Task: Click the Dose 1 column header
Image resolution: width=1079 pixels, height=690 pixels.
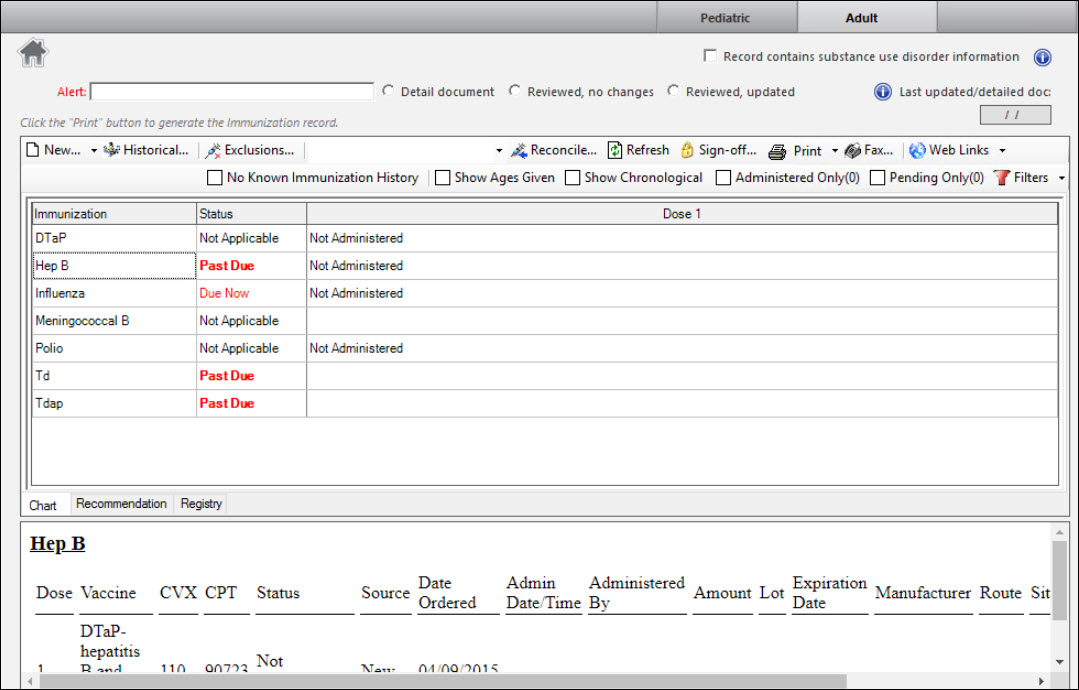Action: pos(682,214)
